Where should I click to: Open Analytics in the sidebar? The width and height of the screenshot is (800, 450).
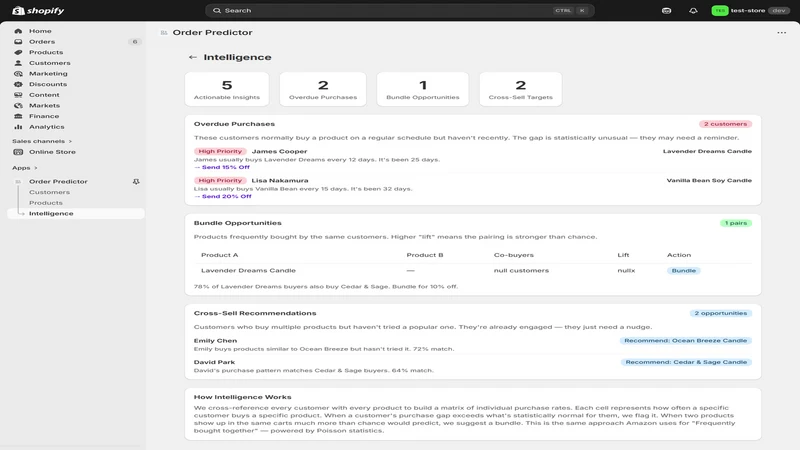coord(46,127)
